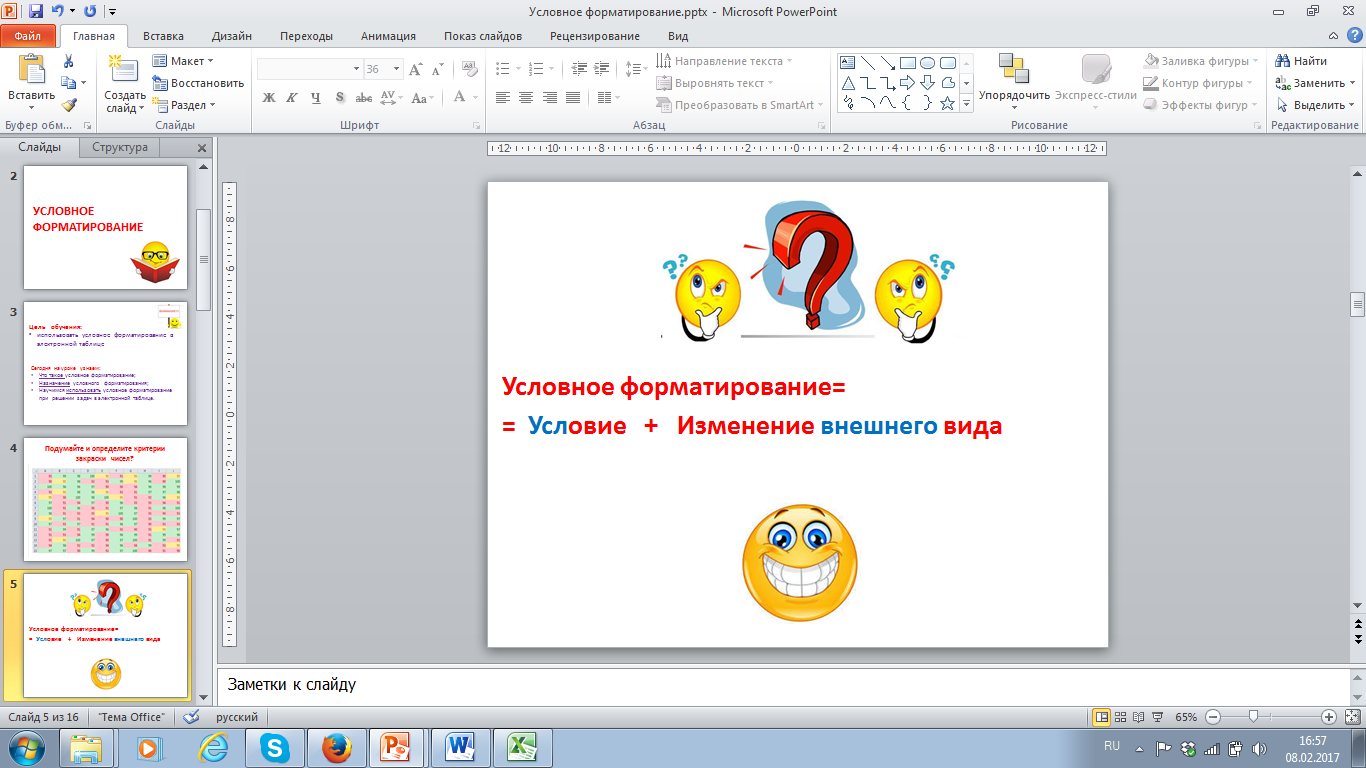Click the zoom slider handle
Viewport: 1366px width, 768px height.
(x=1252, y=717)
